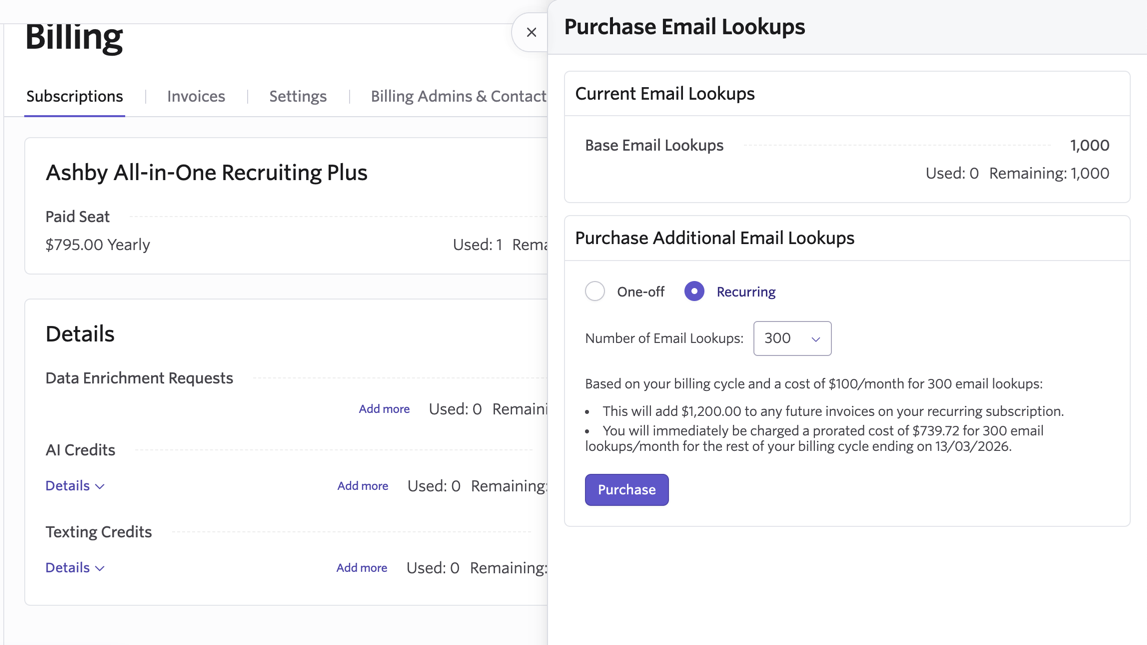Expand Details under AI Credits
This screenshot has width=1147, height=645.
[x=75, y=486]
